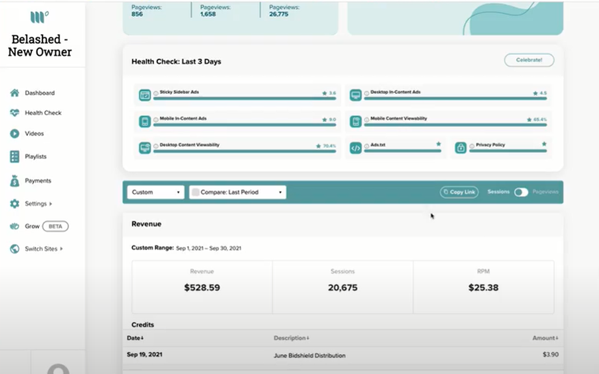Open the Custom date range dropdown
Image resolution: width=599 pixels, height=374 pixels.
(156, 192)
